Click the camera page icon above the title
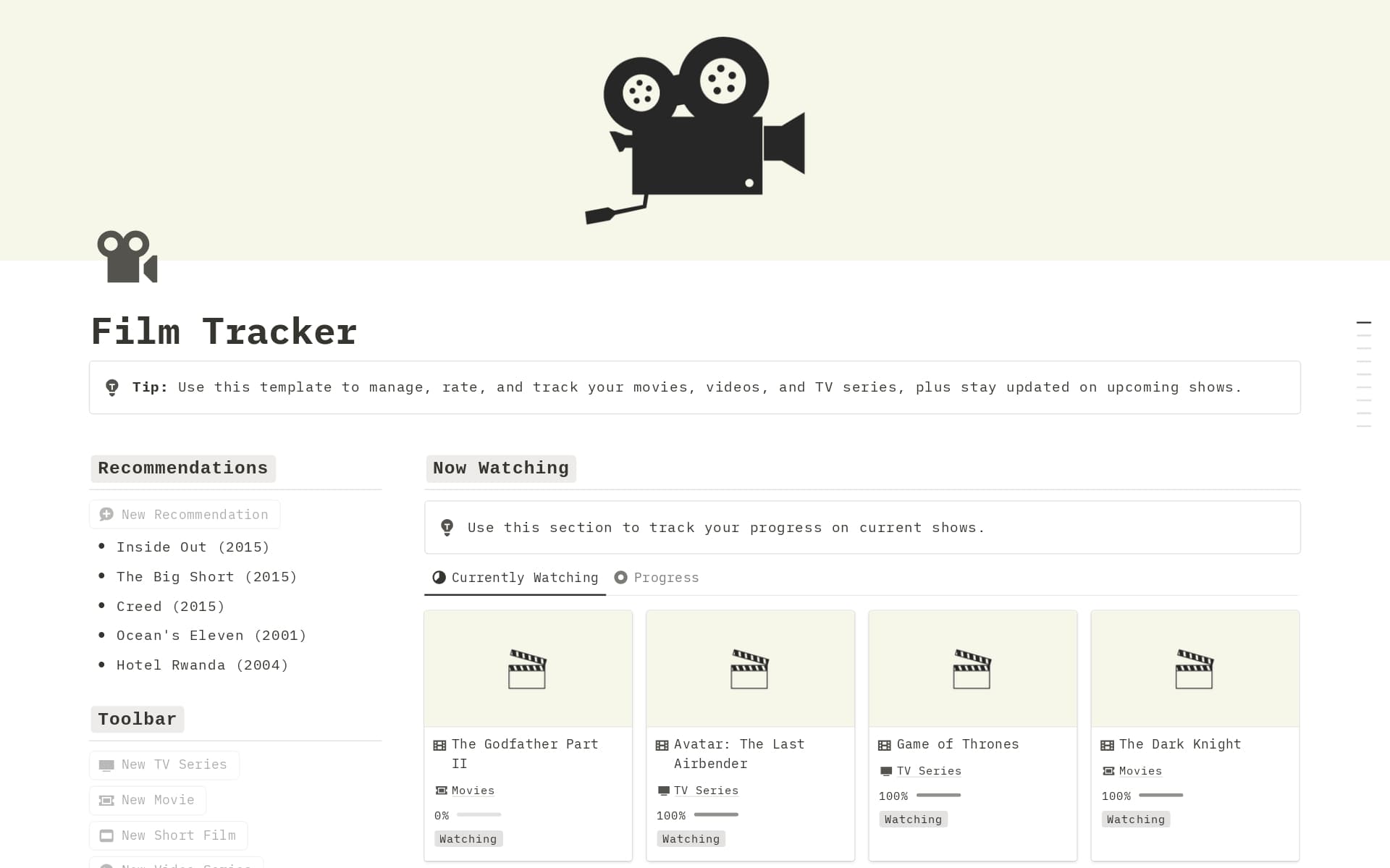Viewport: 1390px width, 868px height. point(127,257)
